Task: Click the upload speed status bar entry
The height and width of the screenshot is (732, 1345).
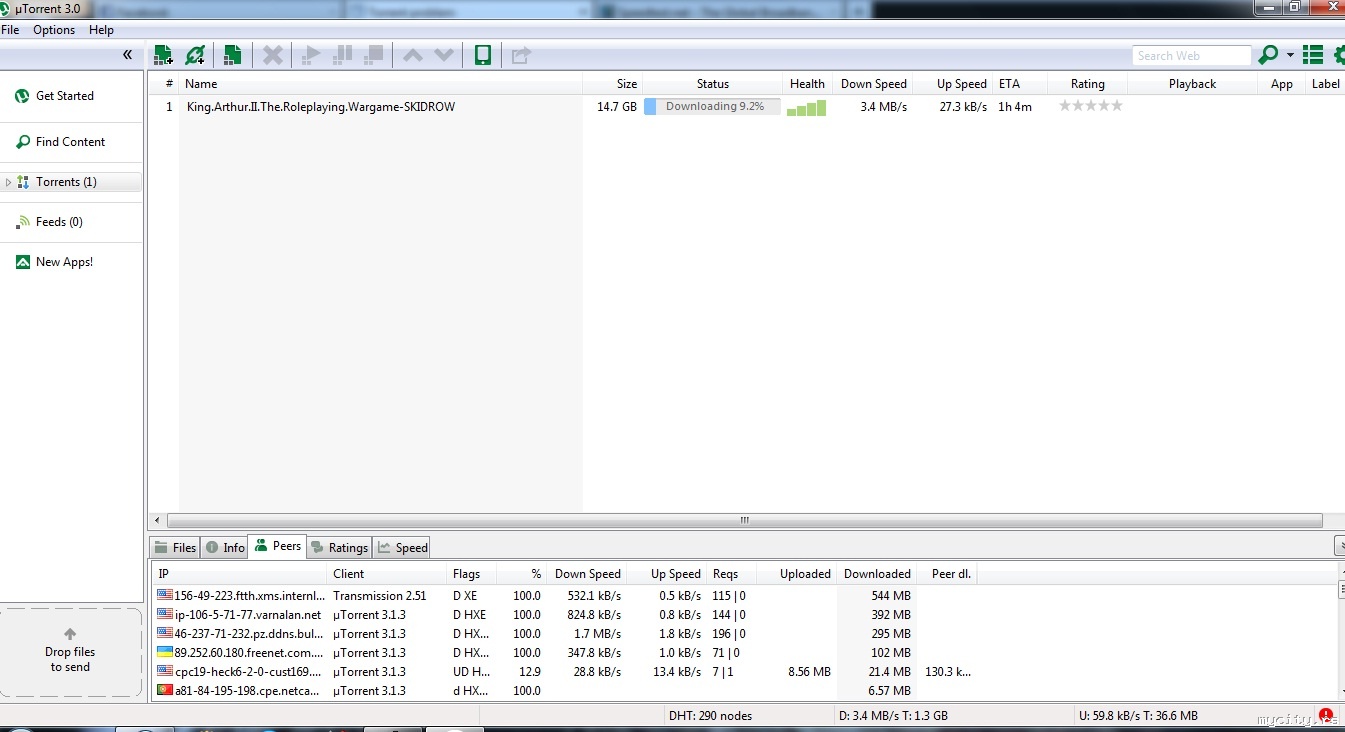Action: point(1138,716)
